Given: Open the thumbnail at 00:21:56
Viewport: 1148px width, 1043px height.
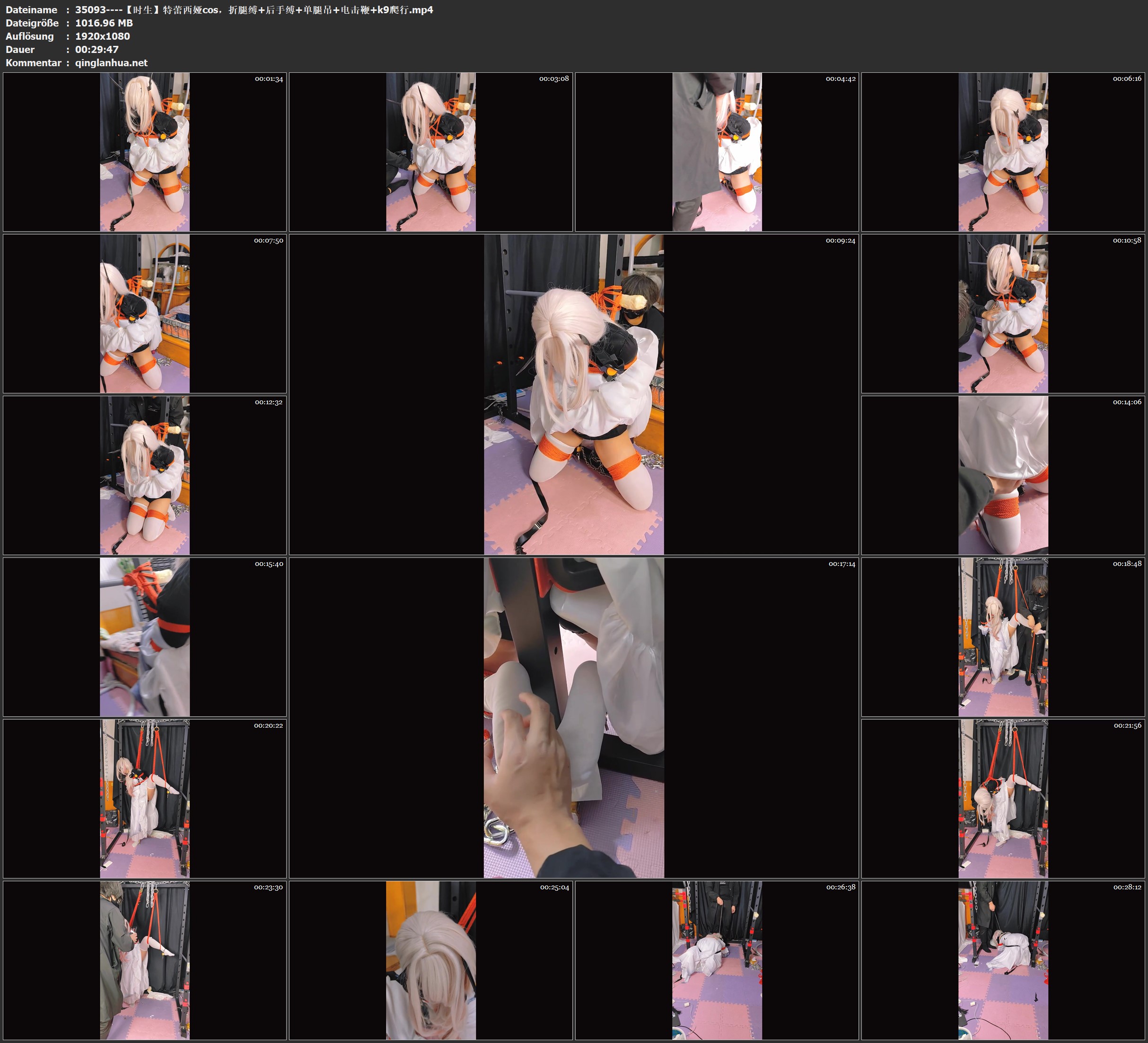Looking at the screenshot, I should pos(1003,798).
